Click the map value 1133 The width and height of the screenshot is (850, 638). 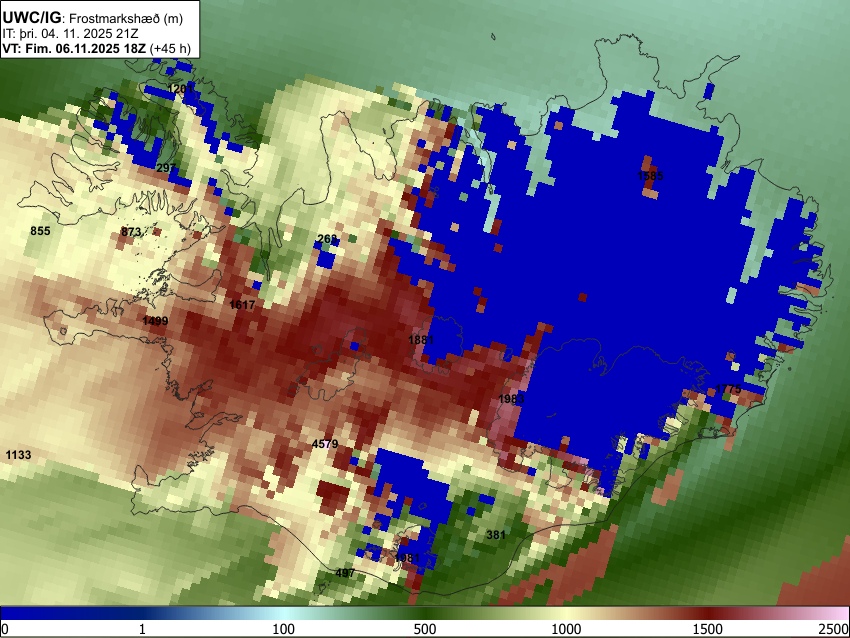click(x=18, y=455)
